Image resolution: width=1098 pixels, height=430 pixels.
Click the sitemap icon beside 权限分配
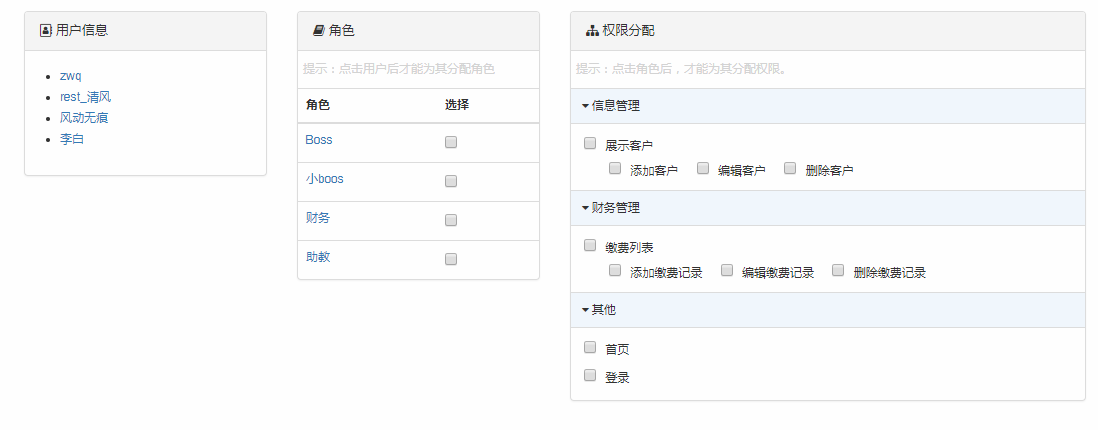pos(592,31)
